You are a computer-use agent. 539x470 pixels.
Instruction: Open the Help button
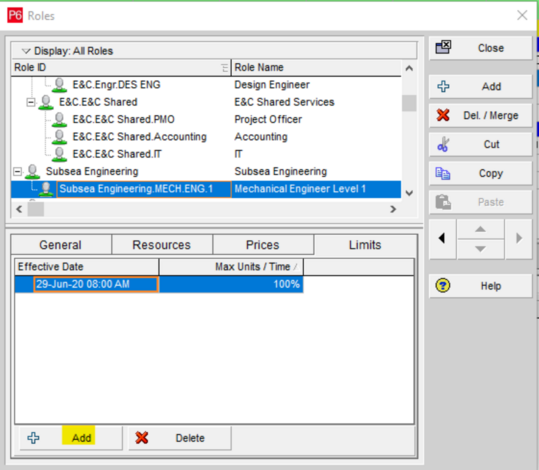pyautogui.click(x=480, y=286)
